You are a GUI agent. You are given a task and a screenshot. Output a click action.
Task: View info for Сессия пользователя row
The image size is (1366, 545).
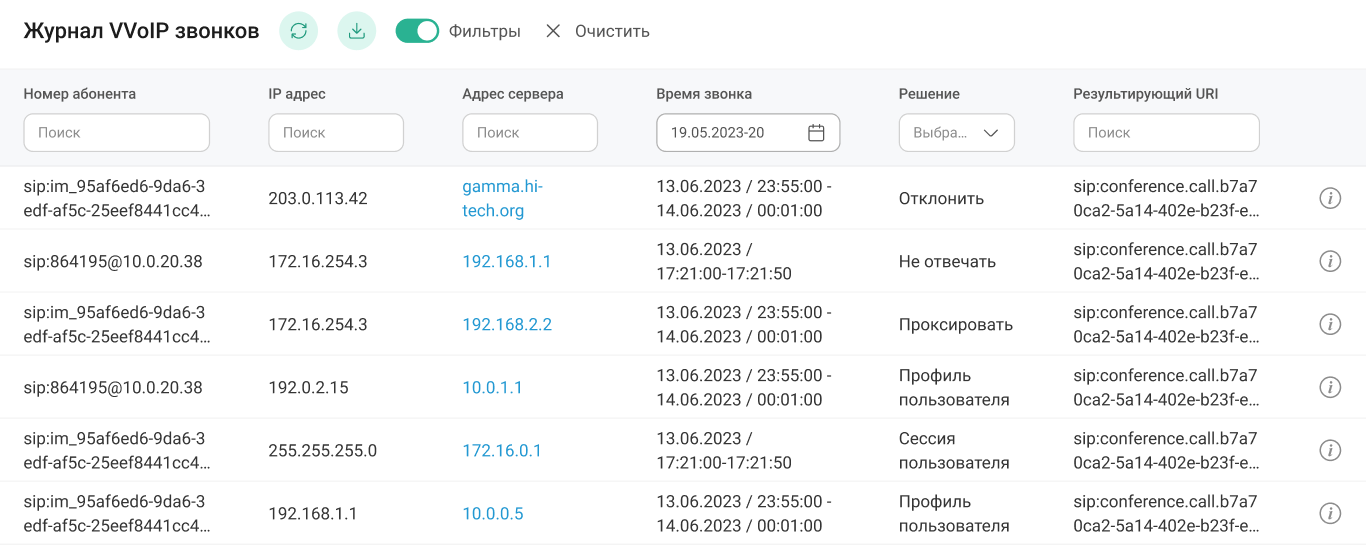point(1329,451)
